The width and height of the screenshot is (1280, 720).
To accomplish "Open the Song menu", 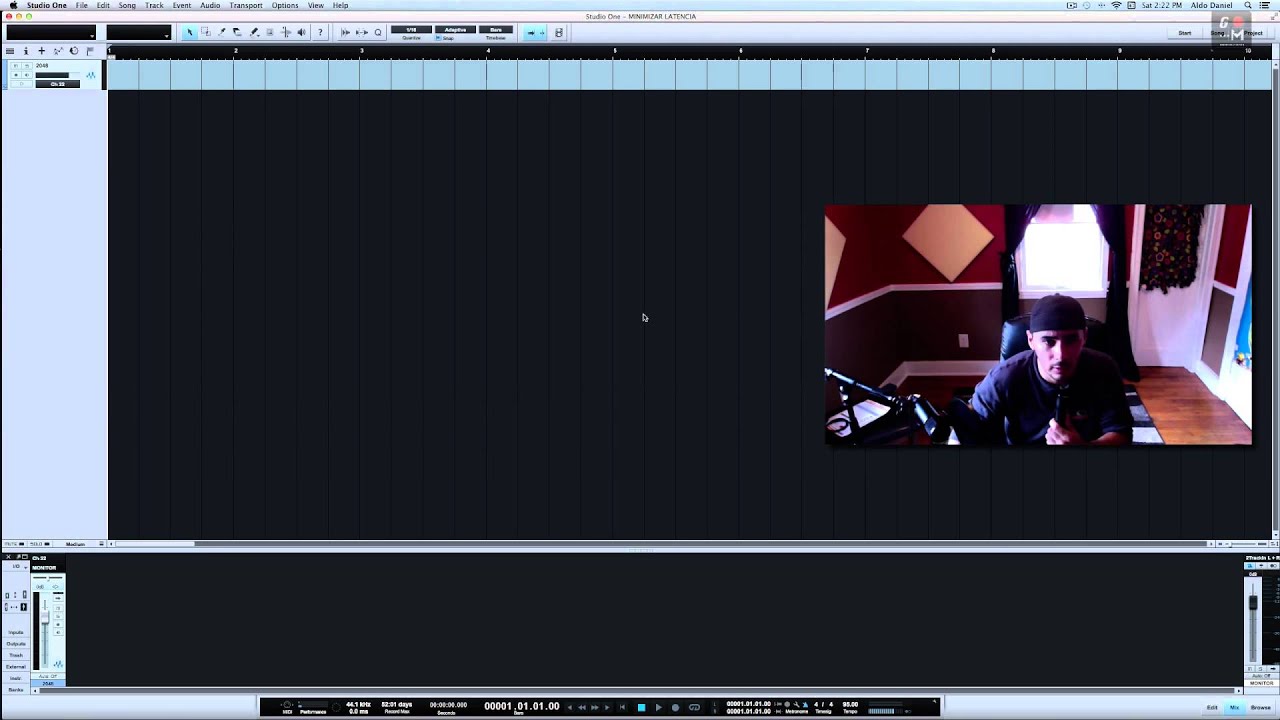I will coord(127,5).
